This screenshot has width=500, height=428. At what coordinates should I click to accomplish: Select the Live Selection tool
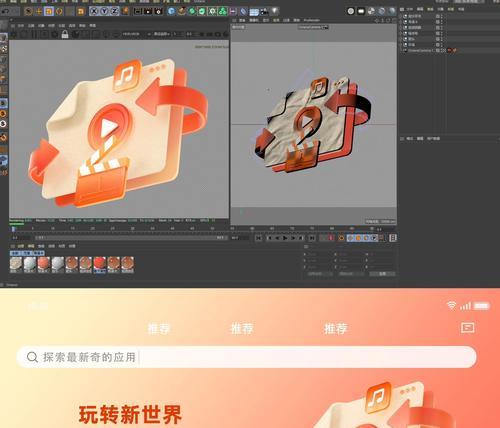[28, 11]
